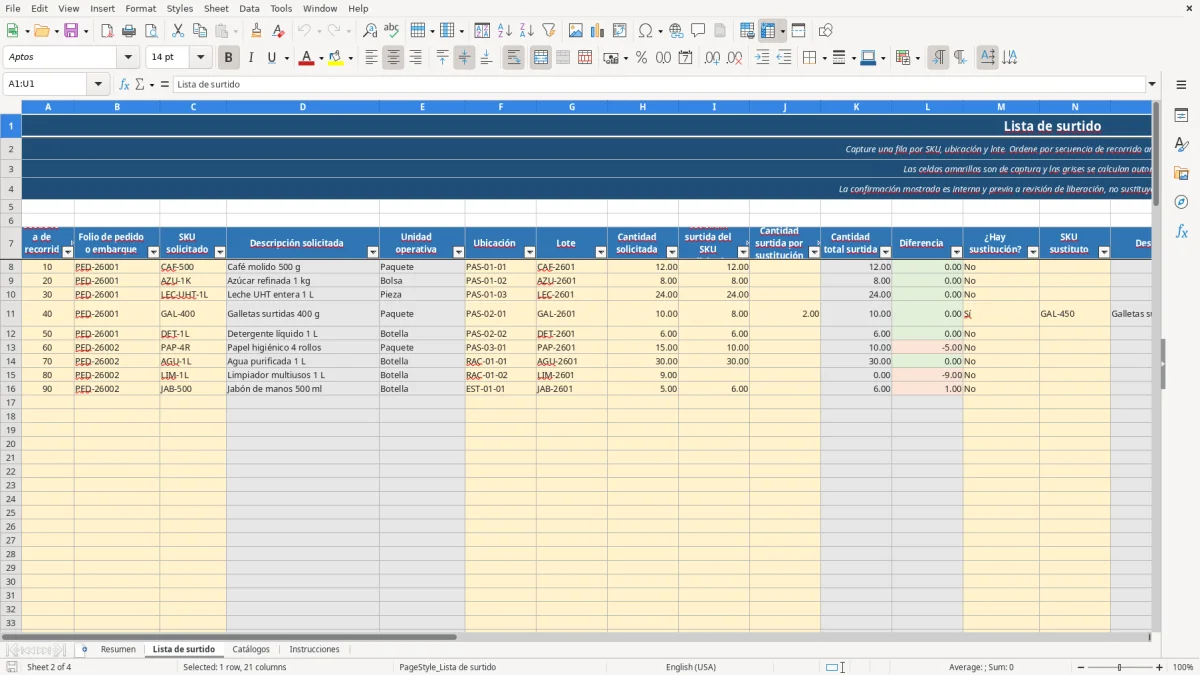This screenshot has width=1200, height=675.
Task: Click the Select Function sigma button
Action: (140, 84)
